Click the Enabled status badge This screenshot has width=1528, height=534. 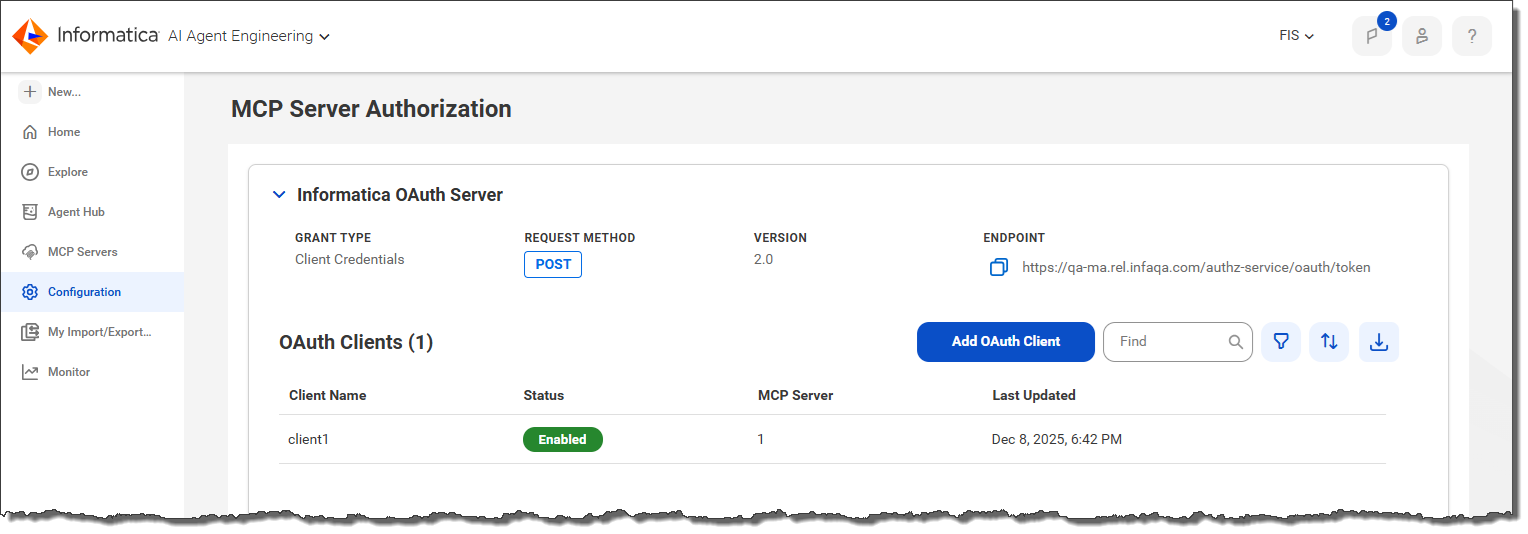(563, 439)
